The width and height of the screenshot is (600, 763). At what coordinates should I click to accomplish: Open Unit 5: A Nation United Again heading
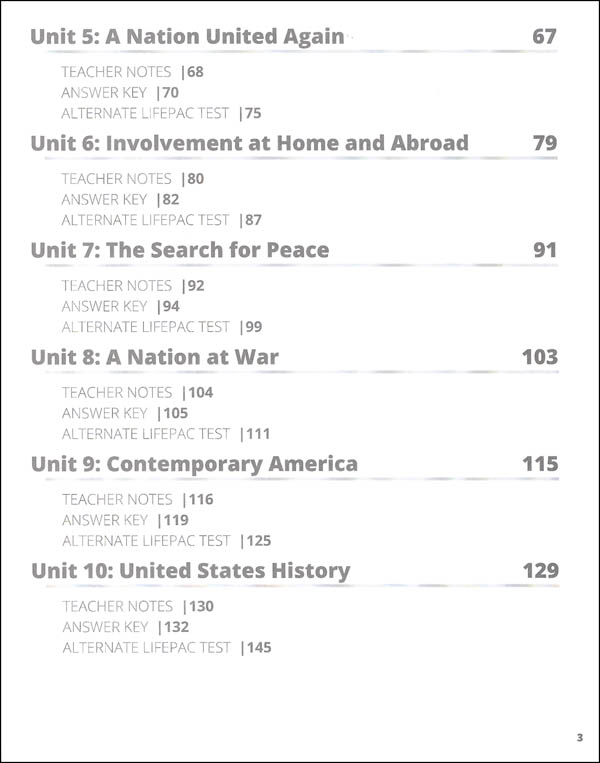187,37
